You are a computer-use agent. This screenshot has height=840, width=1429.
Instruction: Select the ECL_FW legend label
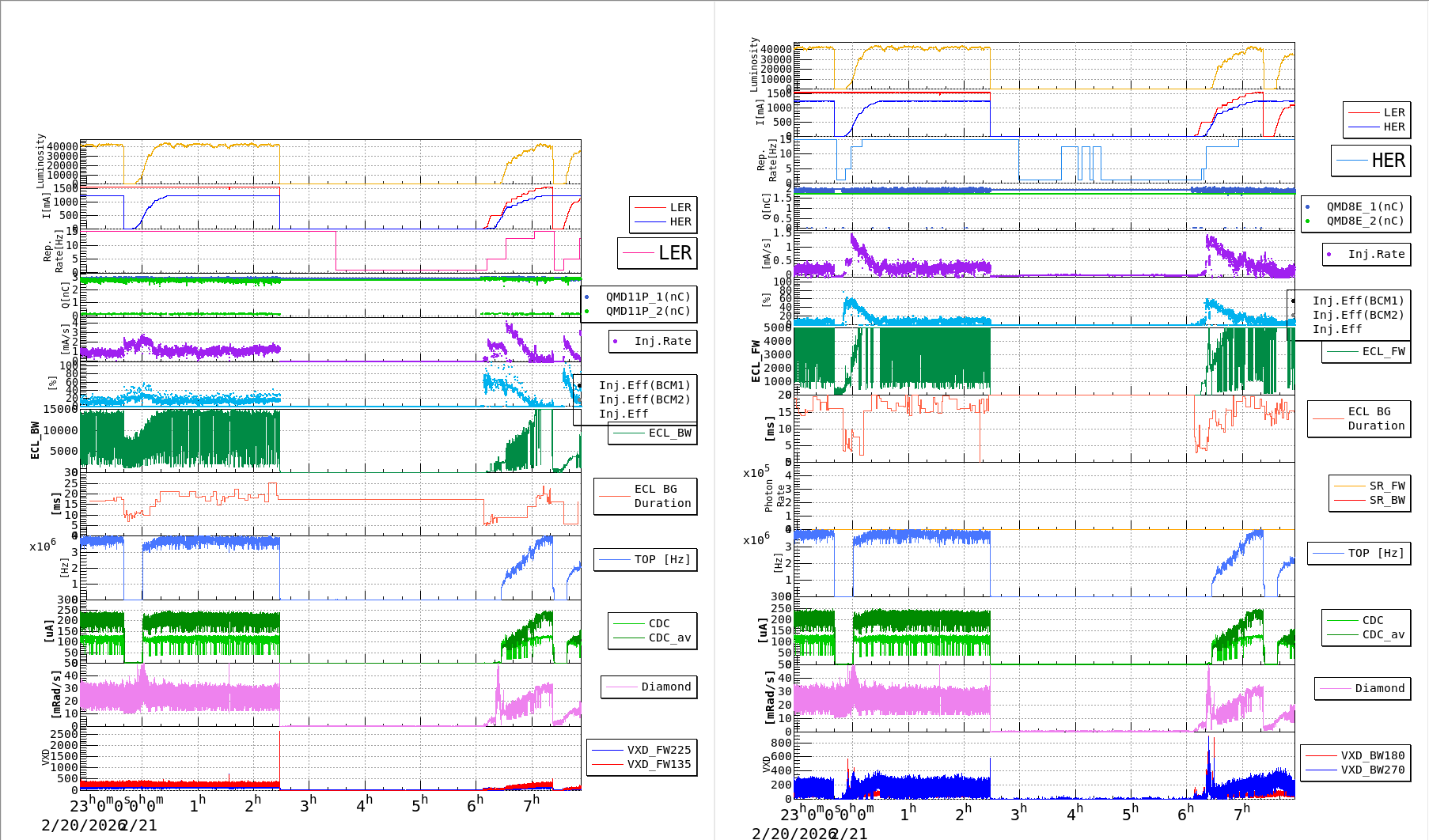point(1383,351)
